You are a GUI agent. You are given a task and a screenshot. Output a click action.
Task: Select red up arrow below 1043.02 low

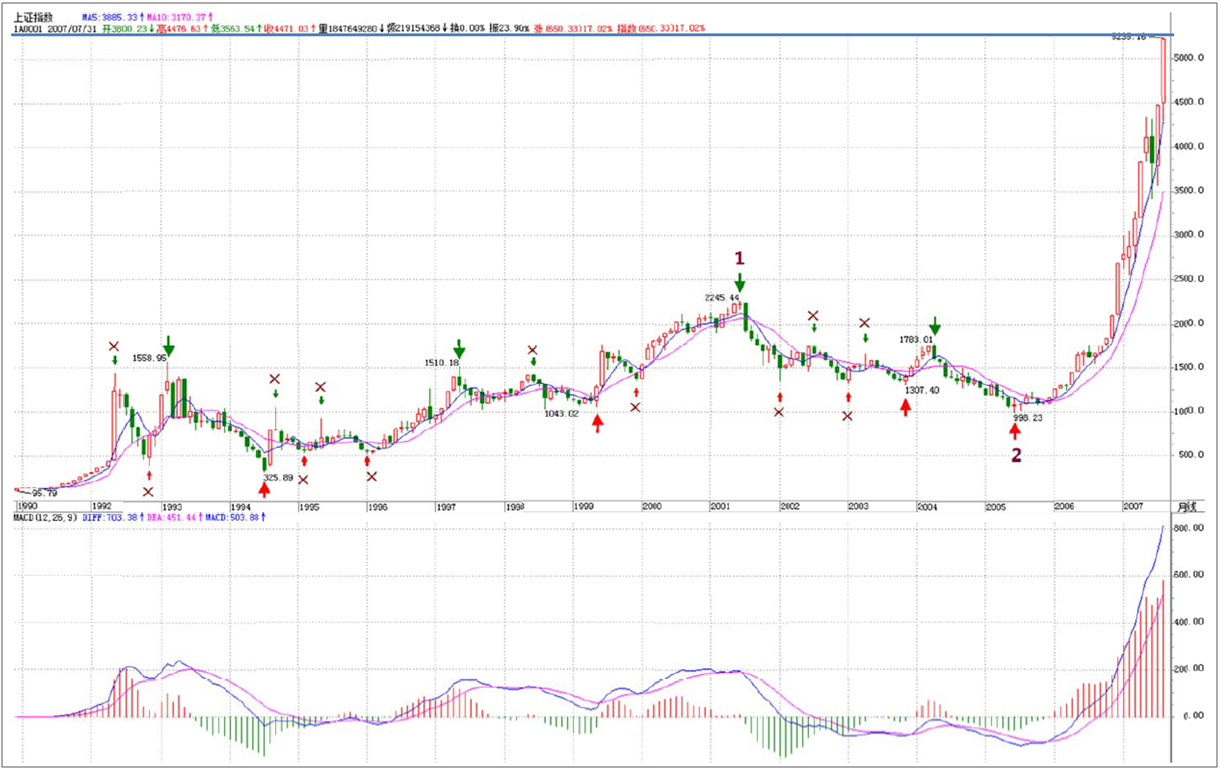598,424
